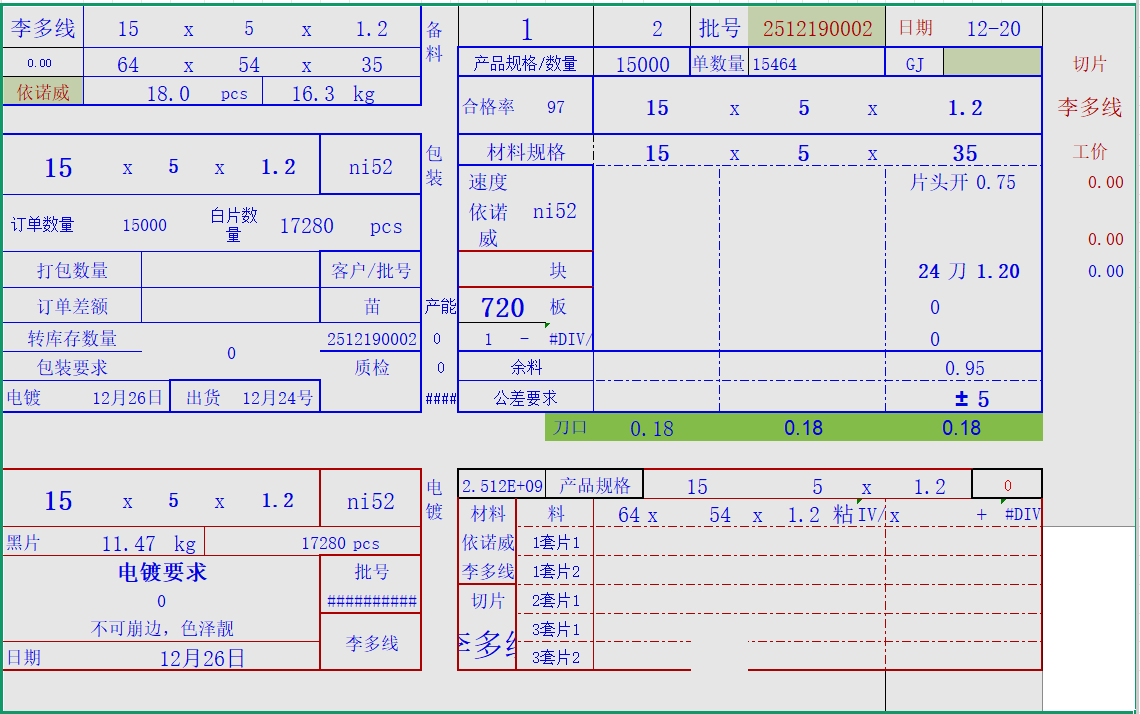Viewport: 1140px width, 714px height.
Task: Click the 苗 cell
Action: coord(371,306)
